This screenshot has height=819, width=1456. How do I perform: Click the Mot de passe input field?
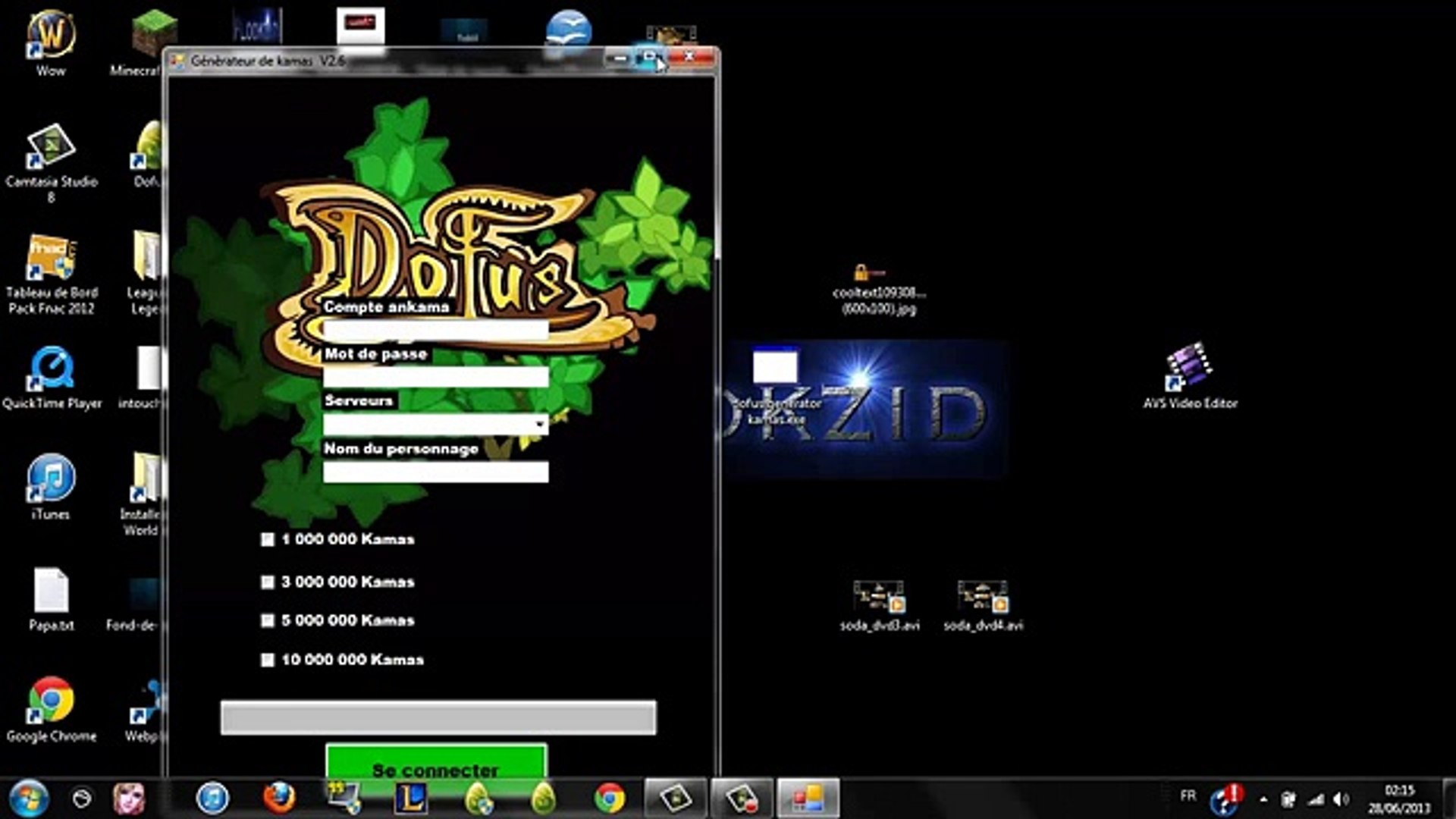point(435,377)
